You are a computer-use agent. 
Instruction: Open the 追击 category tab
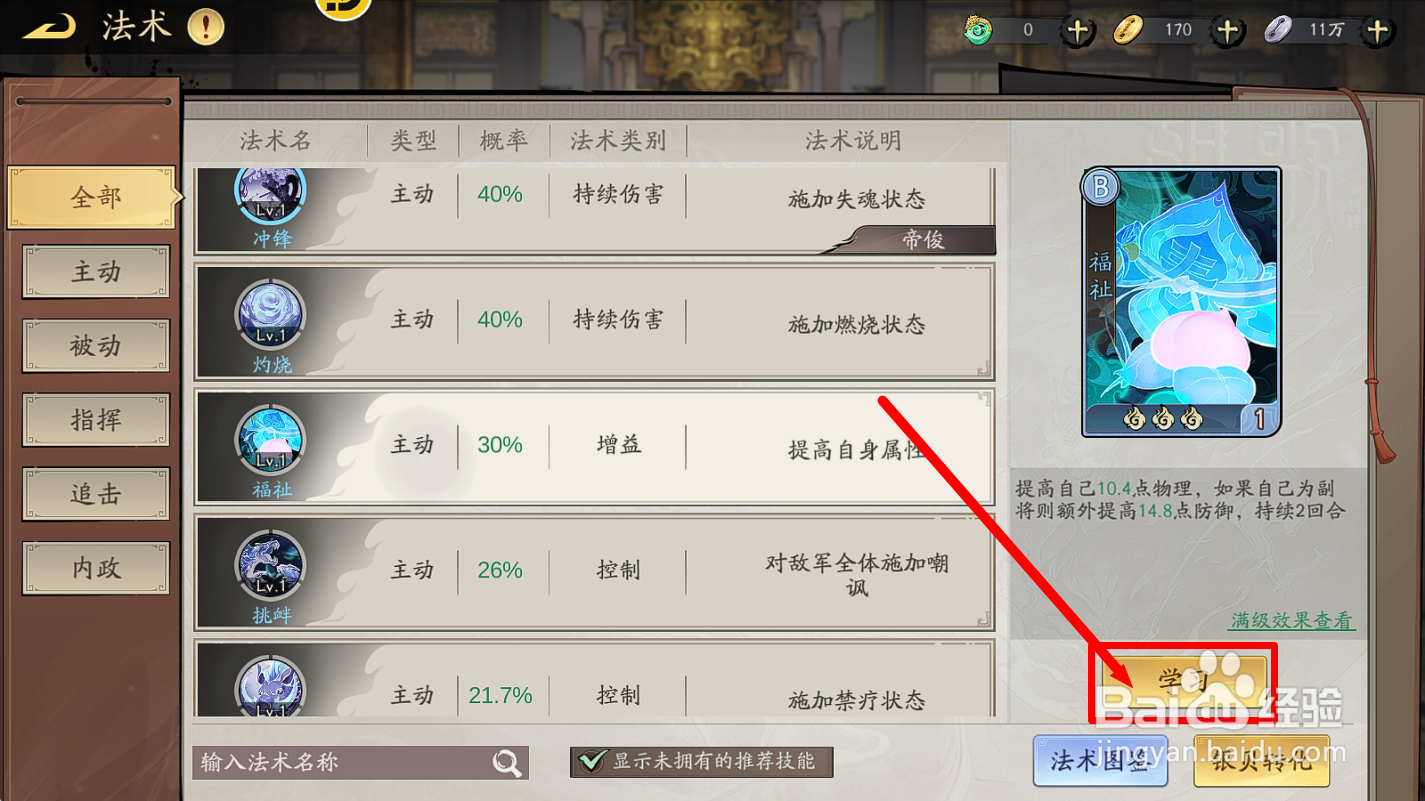tap(96, 494)
